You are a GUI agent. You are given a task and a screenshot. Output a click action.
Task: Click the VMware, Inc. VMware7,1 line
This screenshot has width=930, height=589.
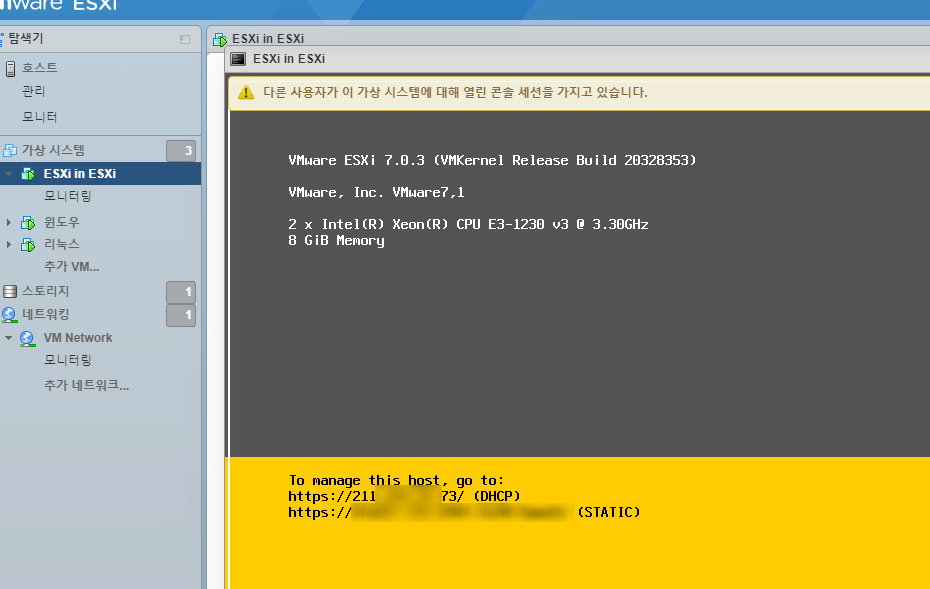(x=376, y=192)
